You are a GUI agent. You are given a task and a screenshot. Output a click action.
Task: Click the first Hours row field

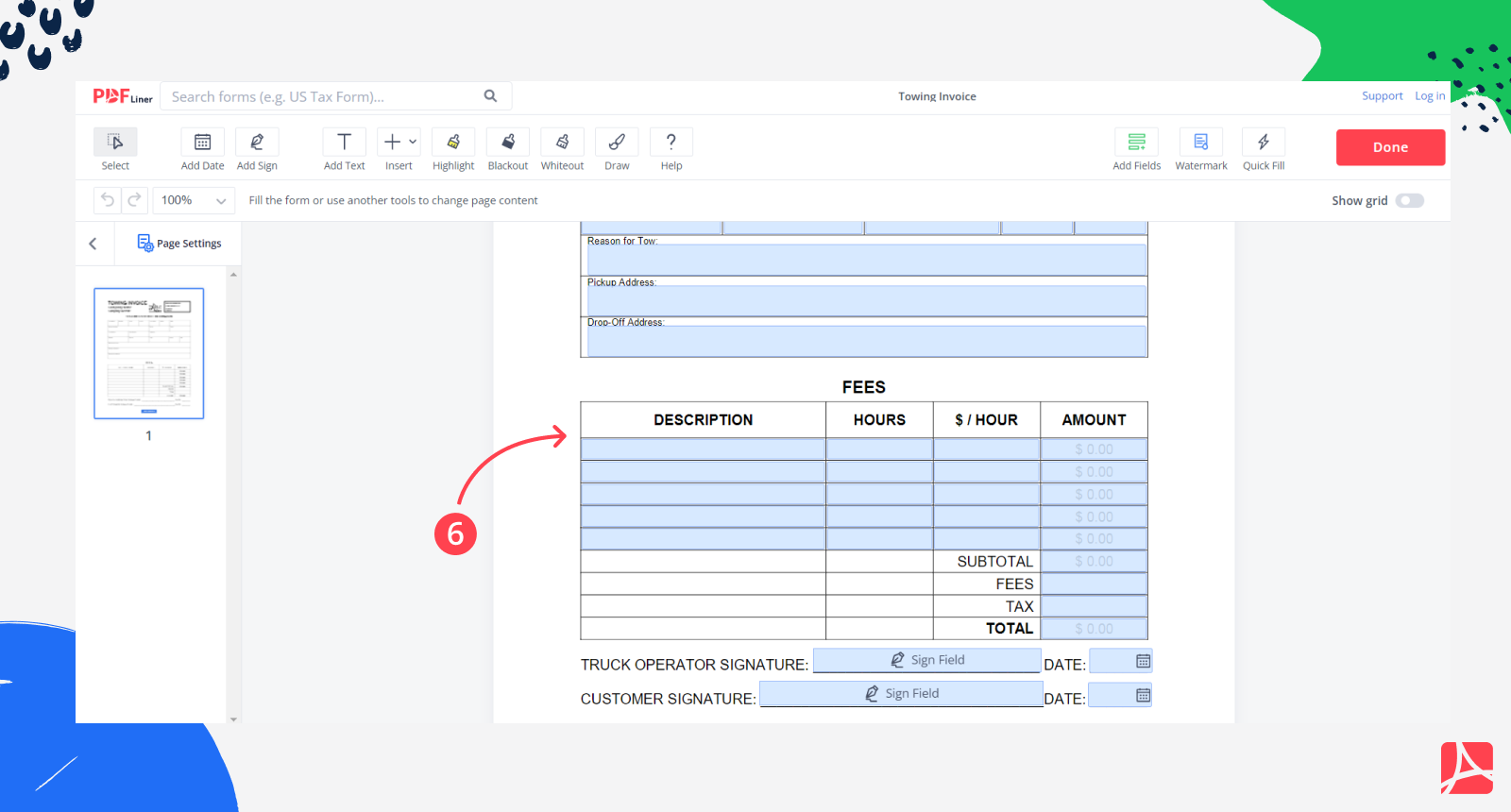(x=879, y=449)
